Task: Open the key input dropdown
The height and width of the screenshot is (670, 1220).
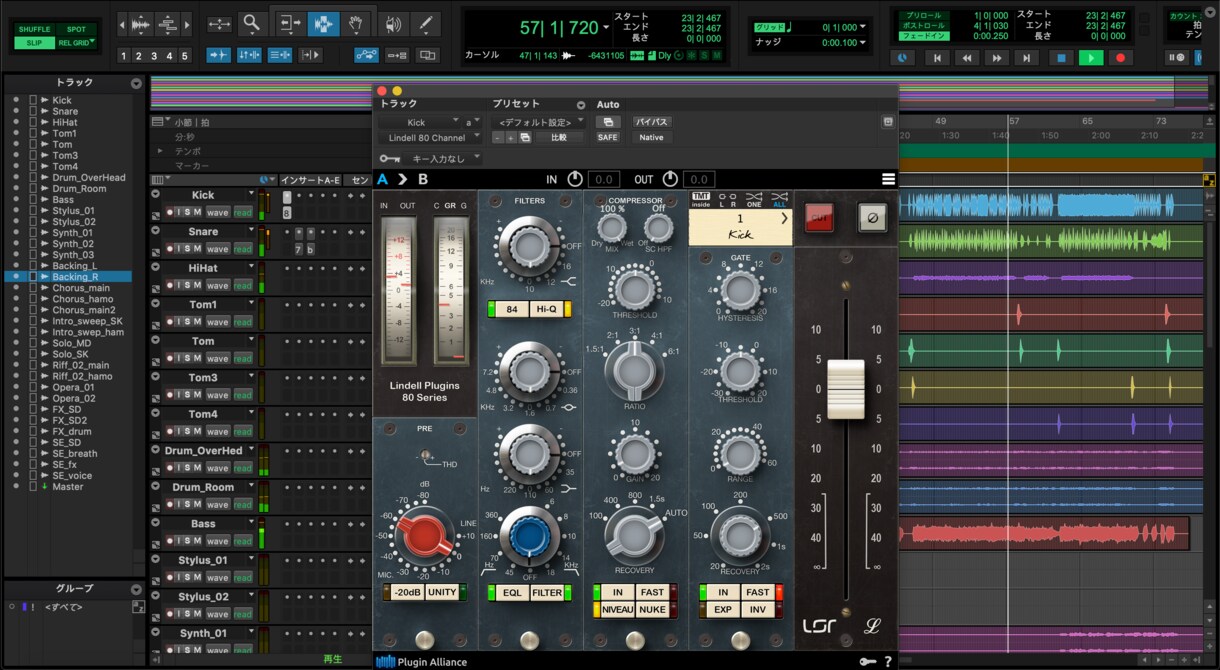Action: click(443, 158)
